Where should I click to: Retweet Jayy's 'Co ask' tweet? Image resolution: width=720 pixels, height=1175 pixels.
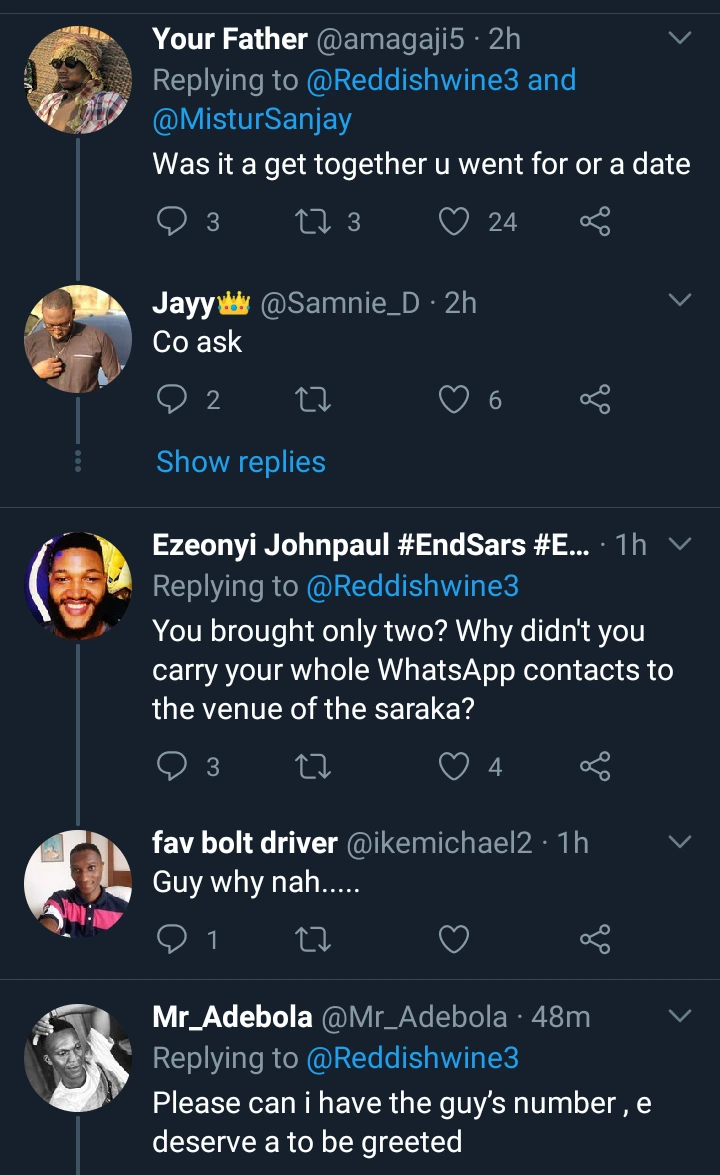(314, 401)
